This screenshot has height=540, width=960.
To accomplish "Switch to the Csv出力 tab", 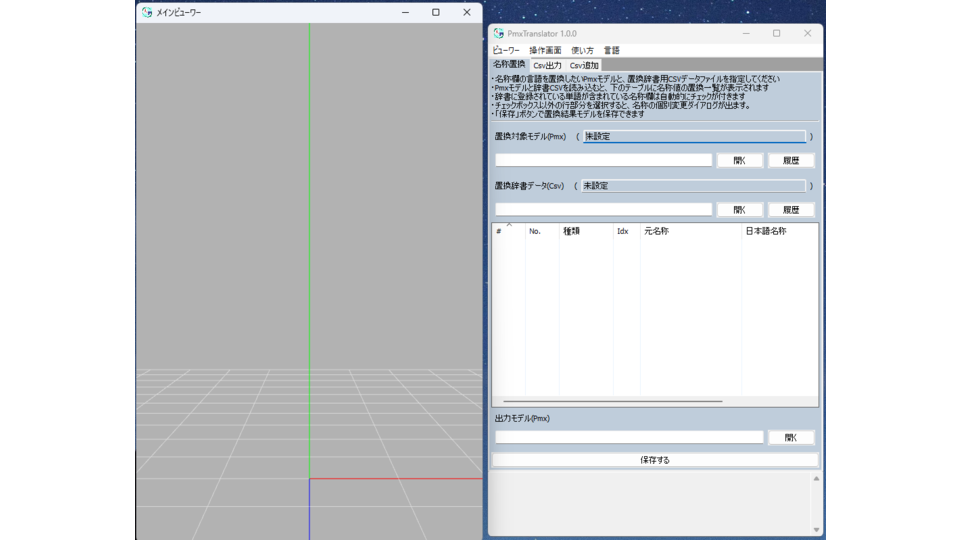I will (x=547, y=66).
